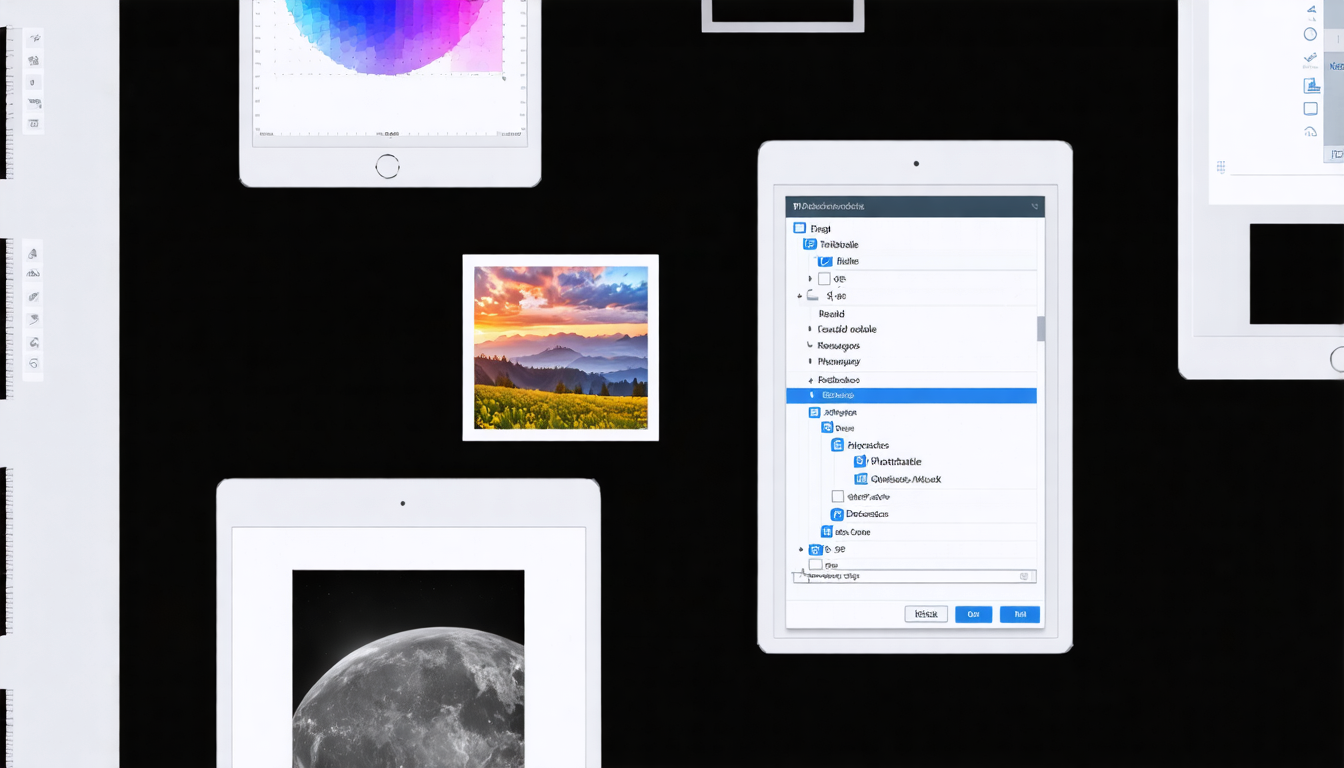Image resolution: width=1344 pixels, height=768 pixels.
Task: Click the arch-shaped icon below the square icon
Action: click(x=1310, y=132)
